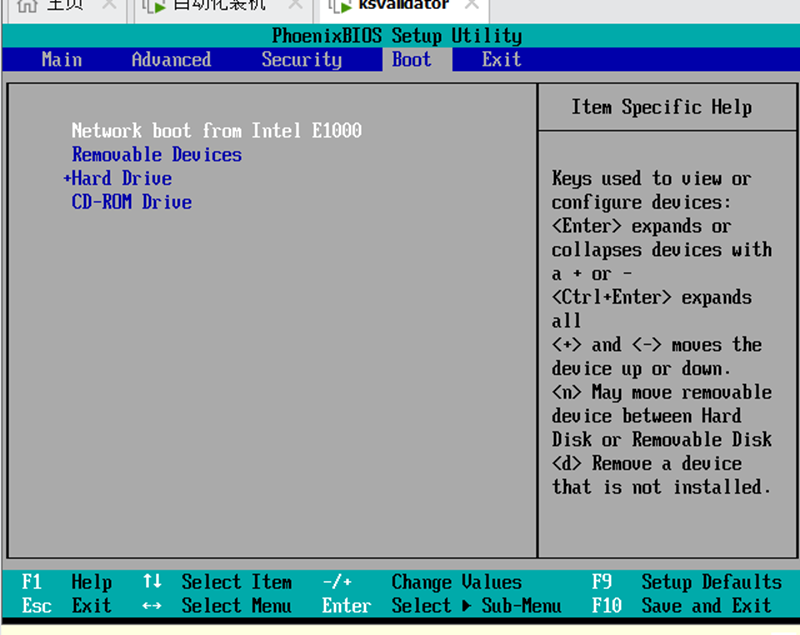Click the highlighted Boot menu header
The height and width of the screenshot is (635, 800).
tap(411, 60)
